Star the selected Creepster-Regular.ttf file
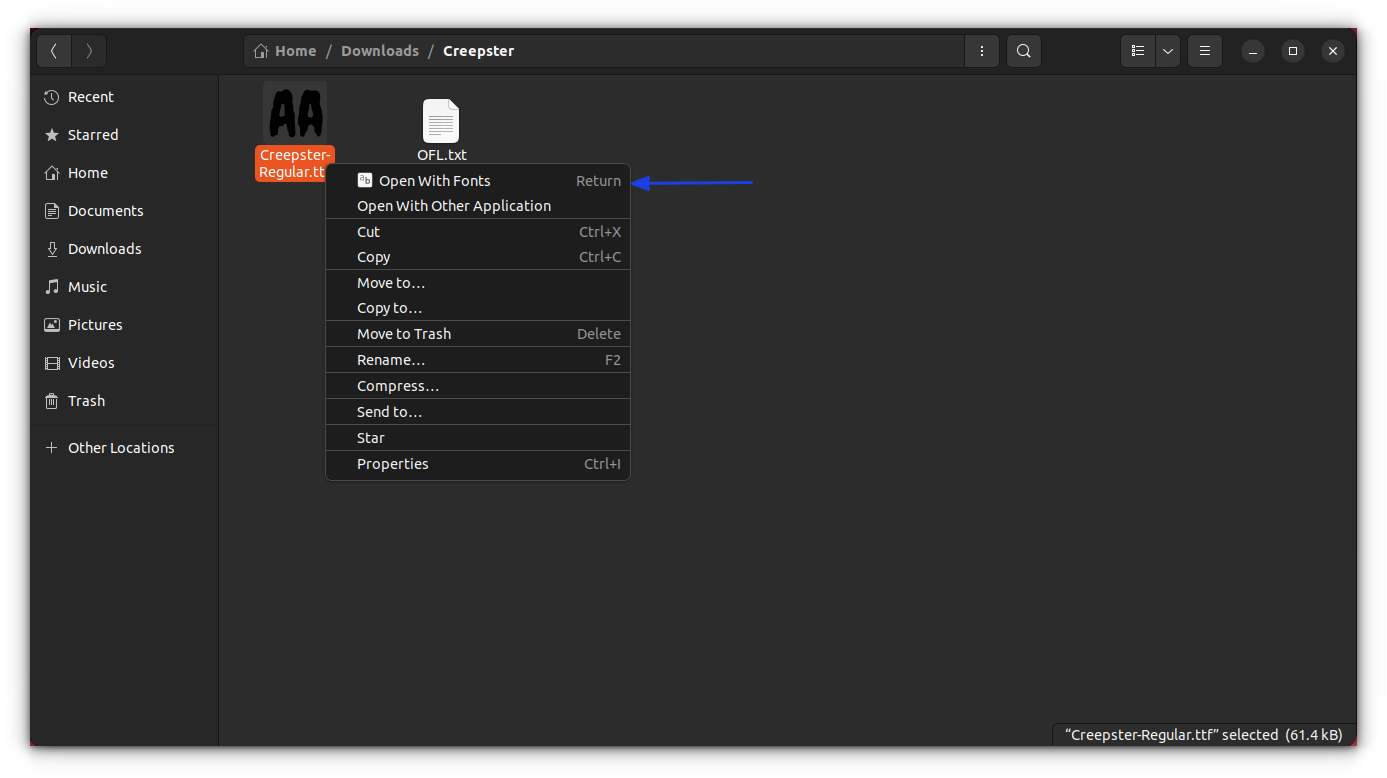Viewport: 1387px width, 778px height. point(370,437)
